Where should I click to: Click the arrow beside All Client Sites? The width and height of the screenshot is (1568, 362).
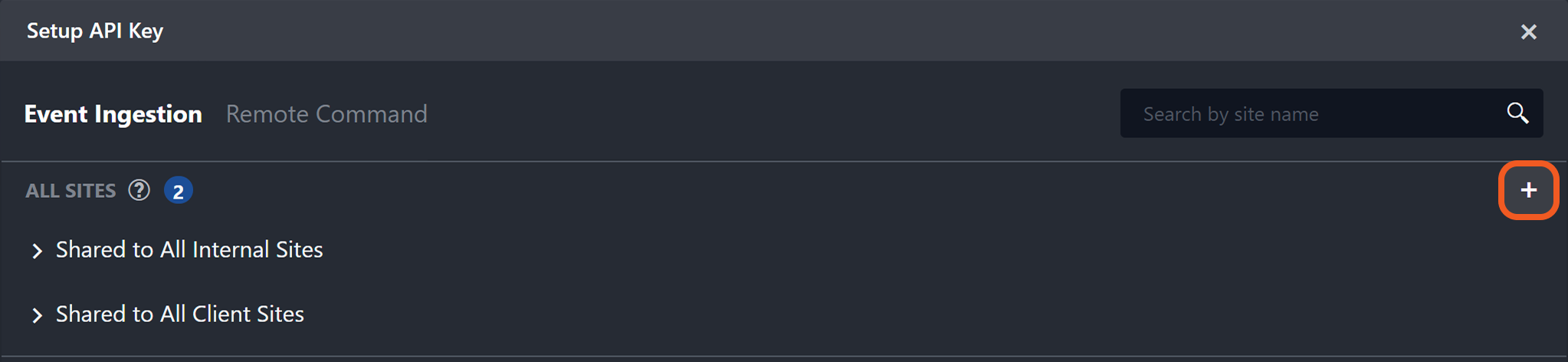(37, 315)
